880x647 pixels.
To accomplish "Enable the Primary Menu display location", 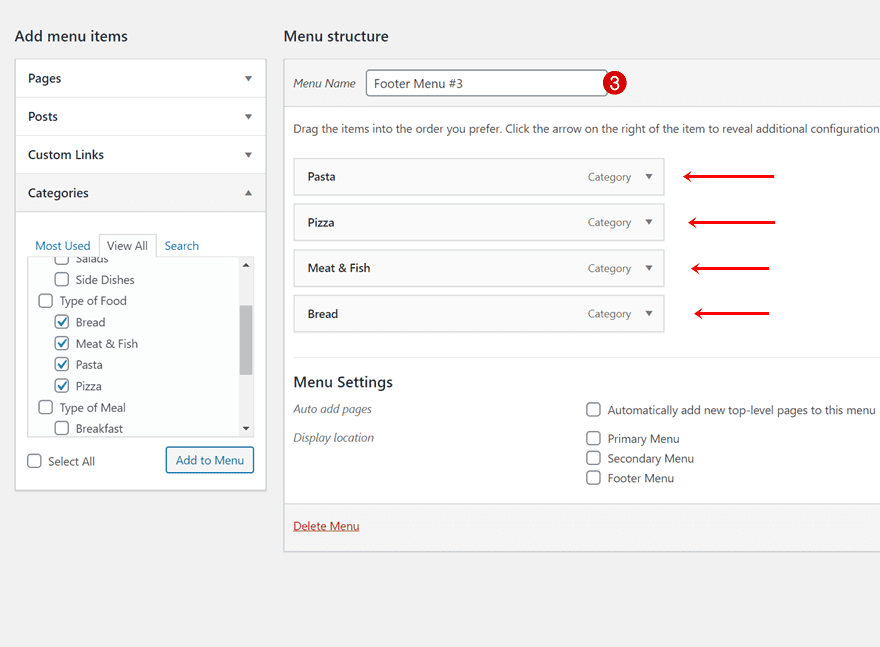I will coord(593,438).
